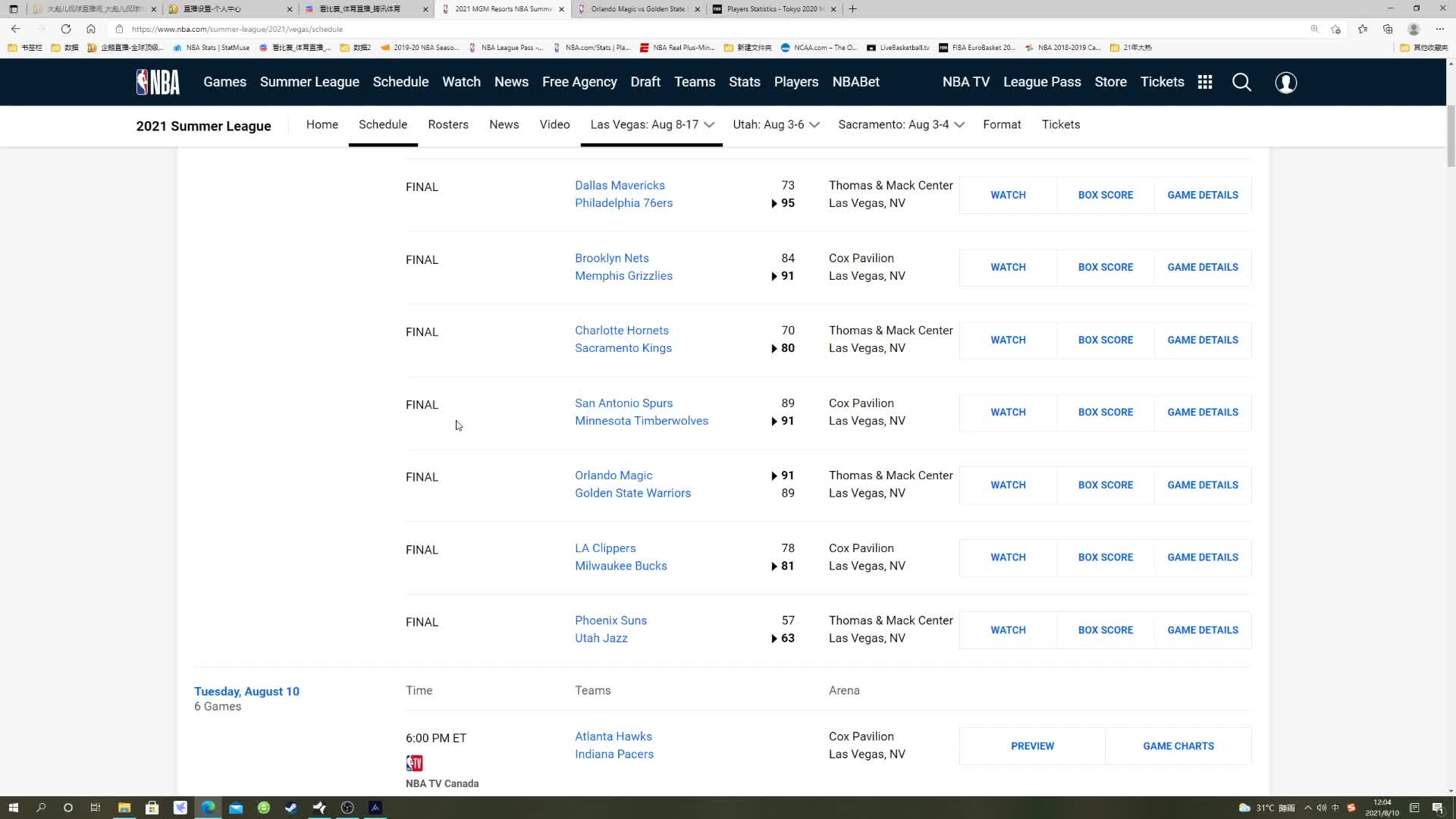
Task: Open the NBA site search icon
Action: pyautogui.click(x=1241, y=82)
